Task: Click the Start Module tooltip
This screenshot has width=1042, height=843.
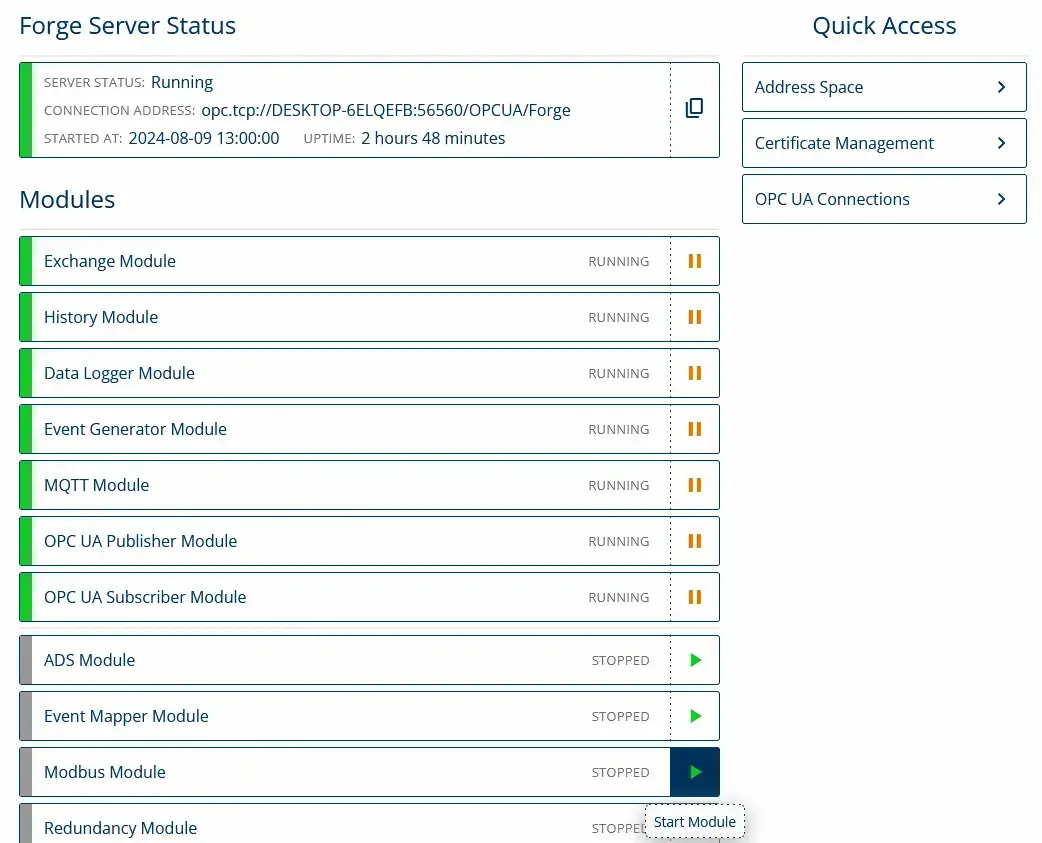Action: click(x=694, y=822)
